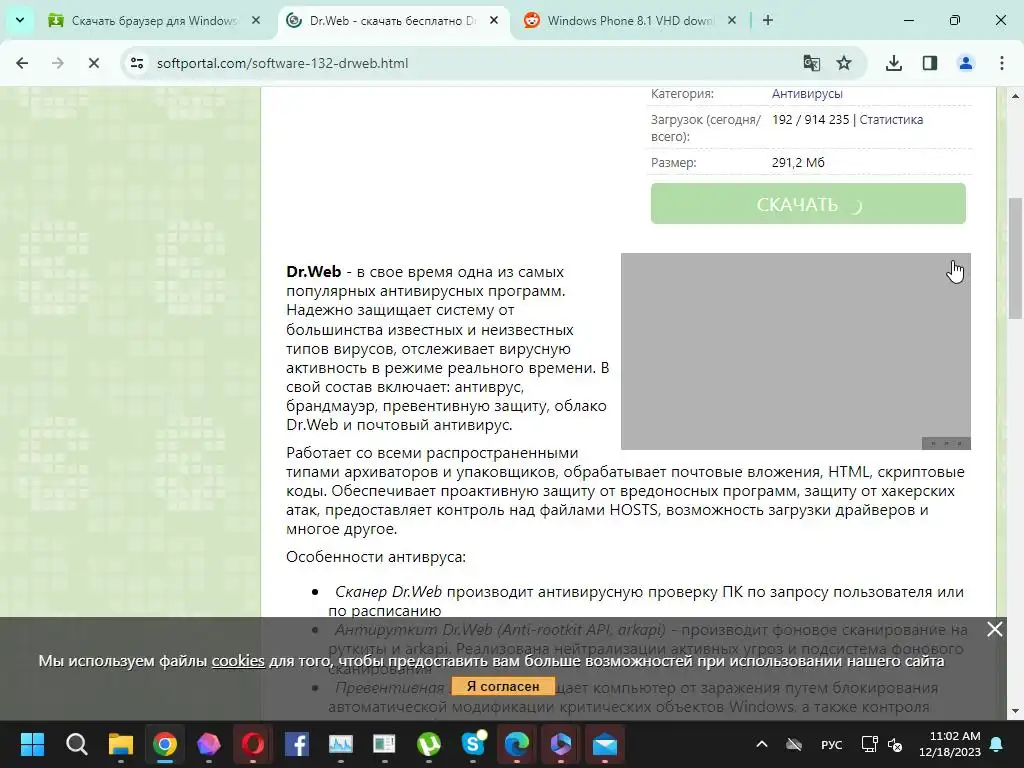
Task: Show hidden system tray icons
Action: coord(762,744)
